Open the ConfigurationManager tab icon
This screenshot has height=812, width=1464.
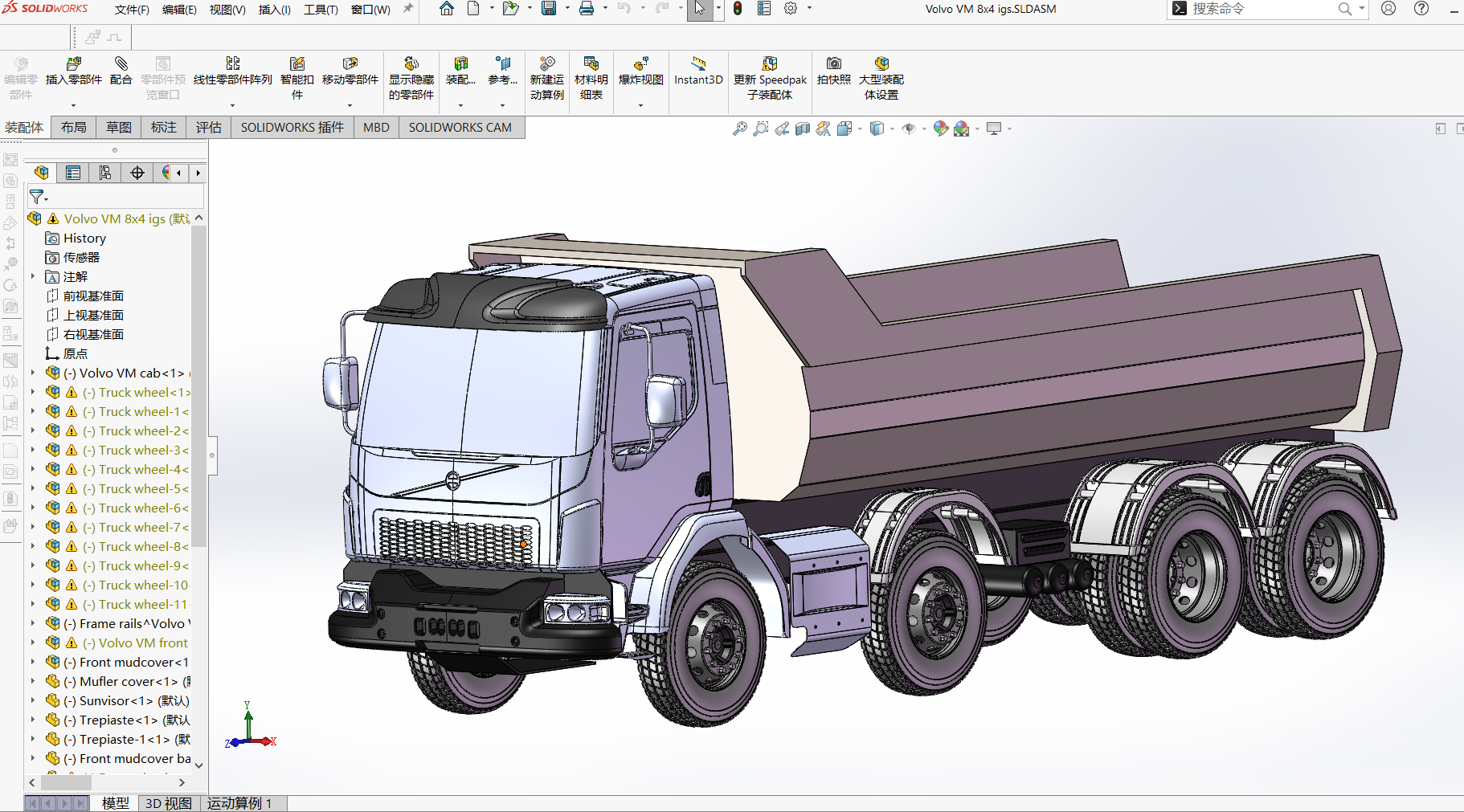point(105,173)
